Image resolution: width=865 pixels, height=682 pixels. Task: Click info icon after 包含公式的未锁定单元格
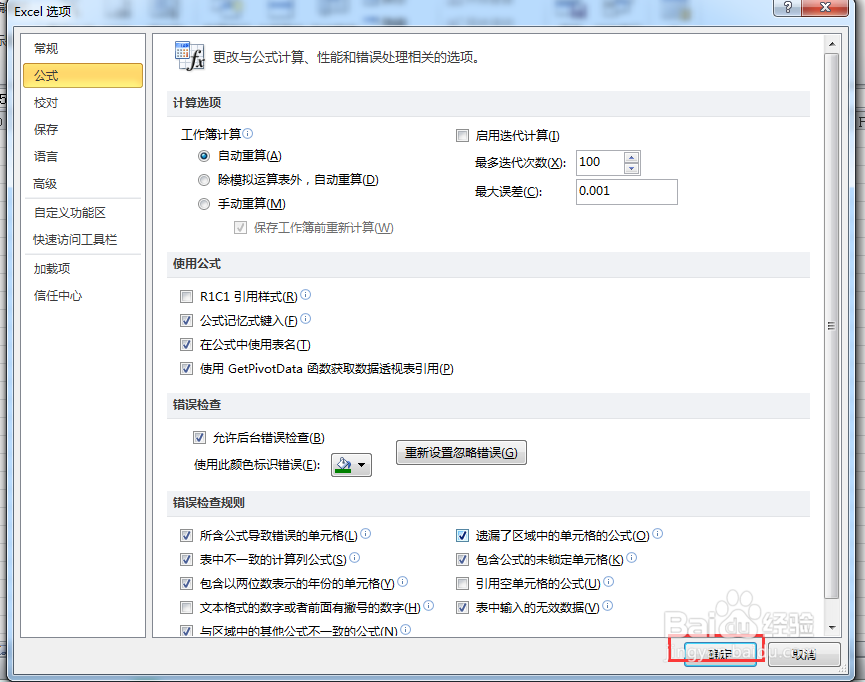pos(632,557)
